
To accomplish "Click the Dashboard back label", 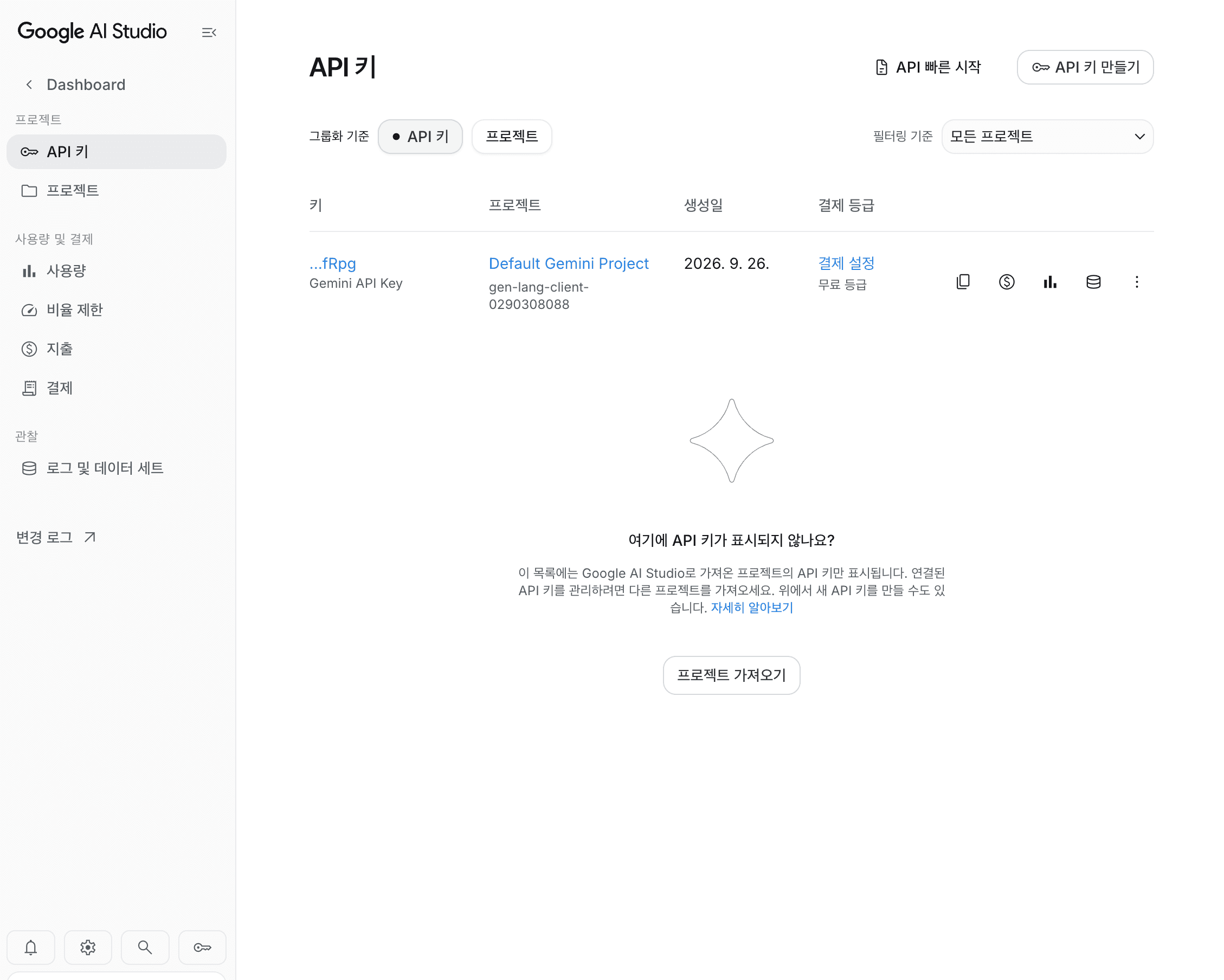I will click(86, 85).
